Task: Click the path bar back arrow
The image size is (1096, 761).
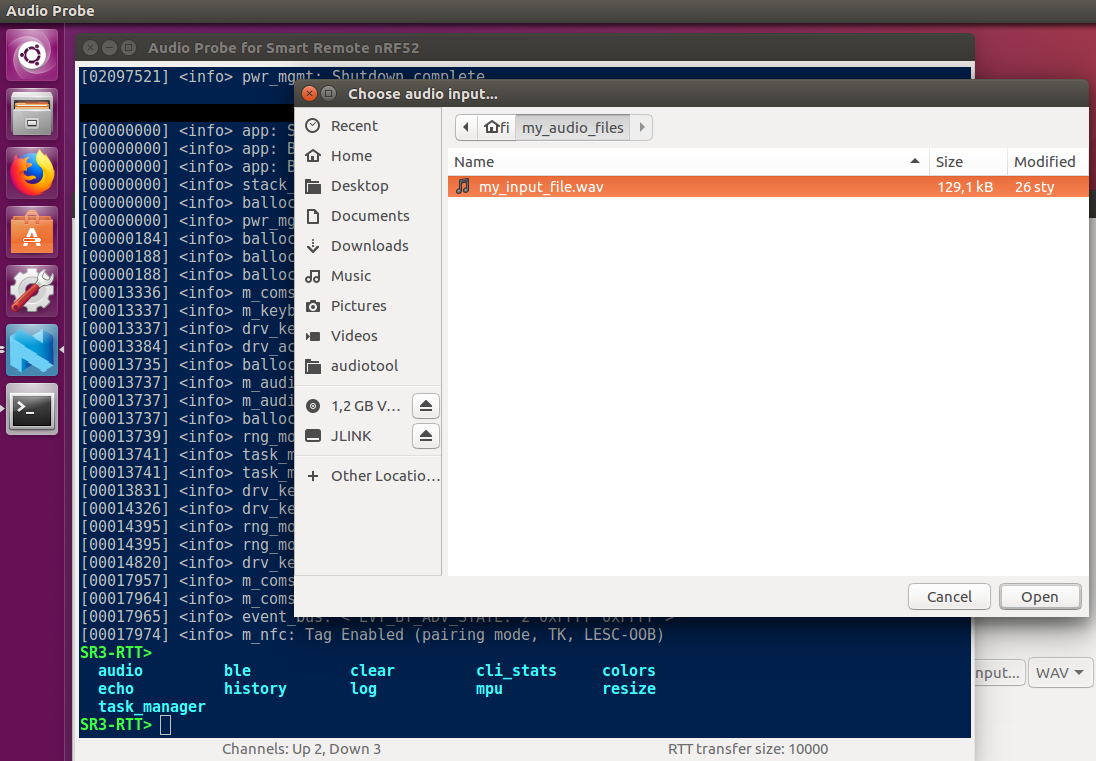Action: pyautogui.click(x=466, y=127)
